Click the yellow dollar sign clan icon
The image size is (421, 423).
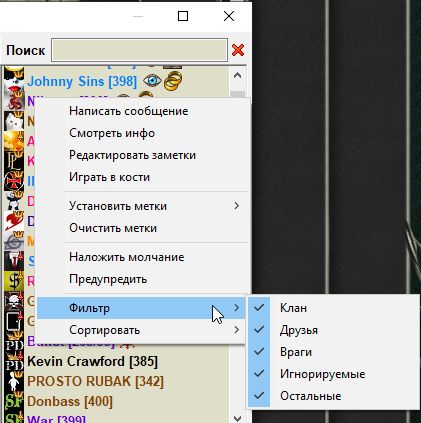pos(14,281)
